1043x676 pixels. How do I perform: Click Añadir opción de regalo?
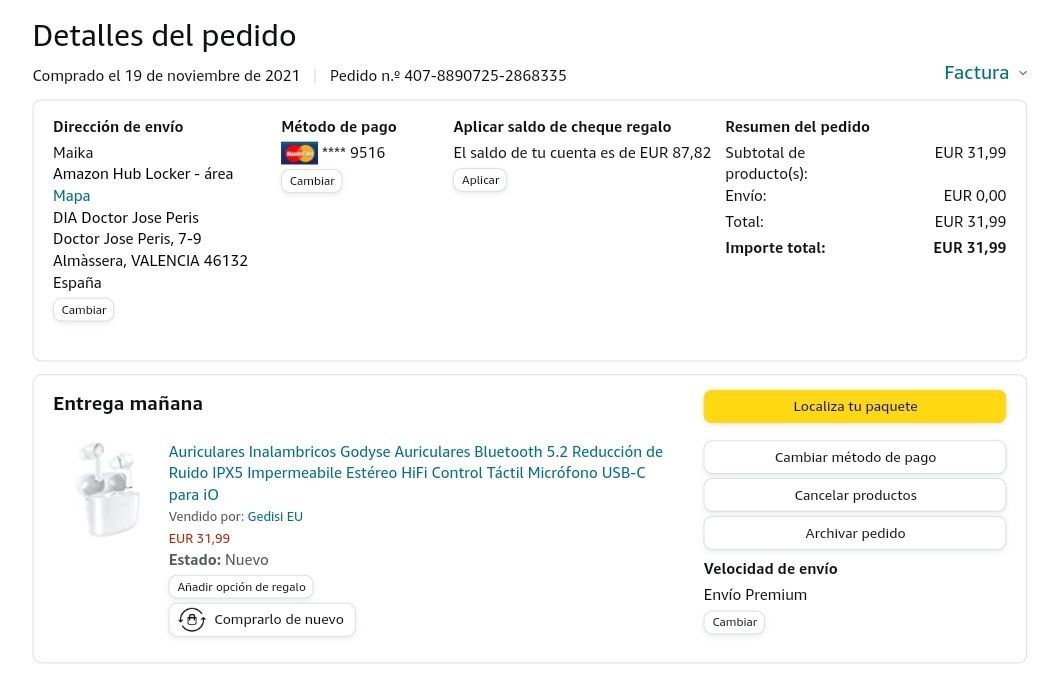point(241,587)
